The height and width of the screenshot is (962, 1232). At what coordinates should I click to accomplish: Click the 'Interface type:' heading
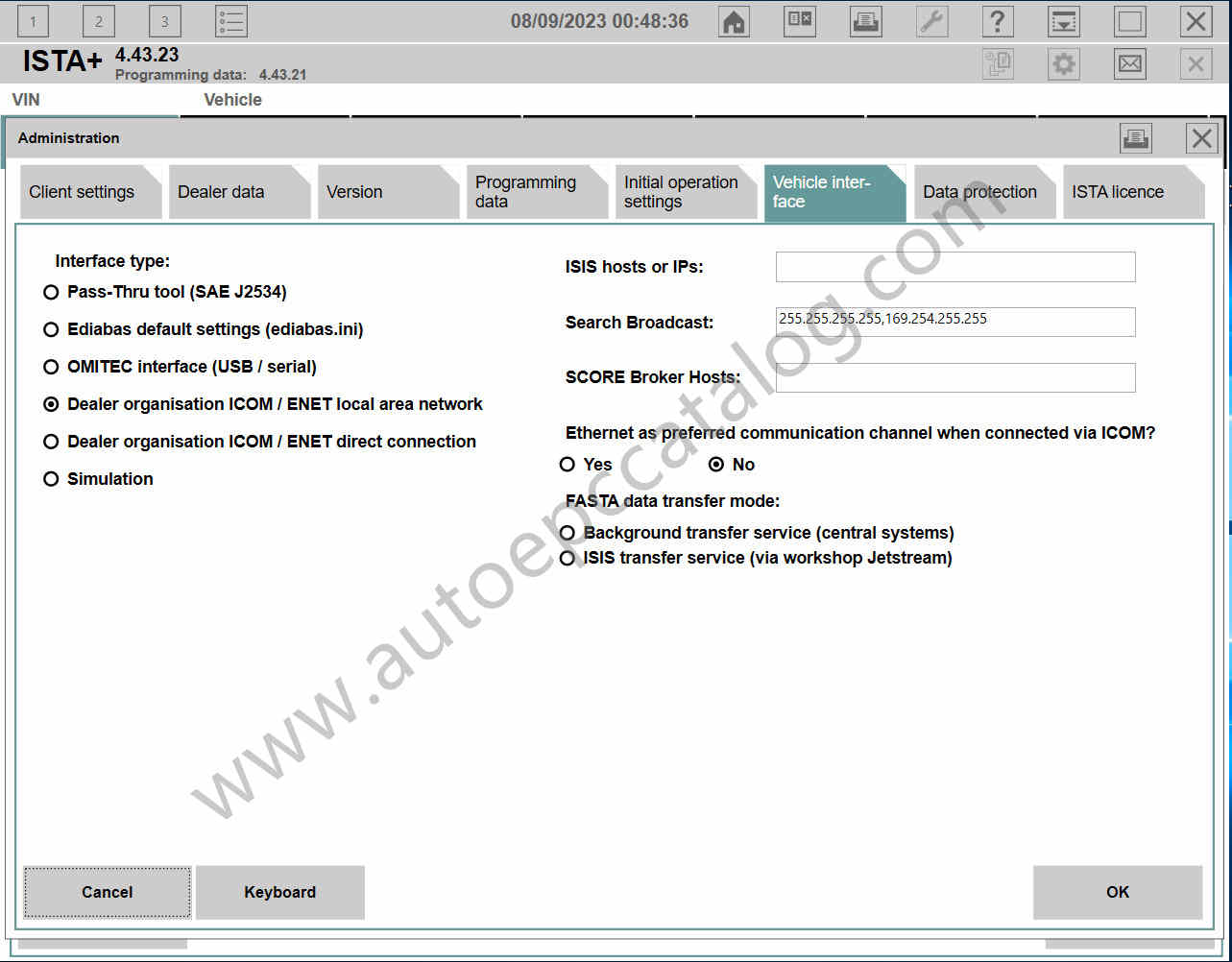(x=112, y=261)
